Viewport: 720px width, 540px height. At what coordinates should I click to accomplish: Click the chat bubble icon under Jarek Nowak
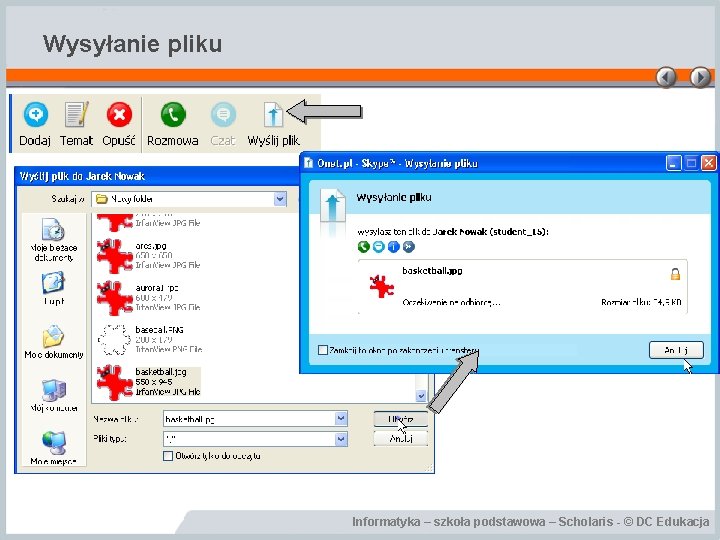pos(378,247)
